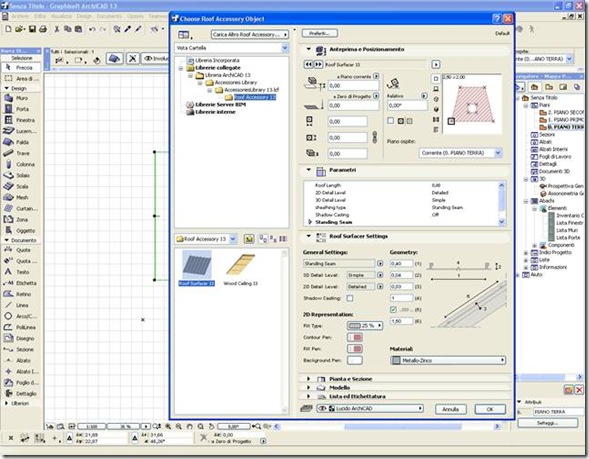Click the Settaggi button in navigator

pyautogui.click(x=547, y=423)
